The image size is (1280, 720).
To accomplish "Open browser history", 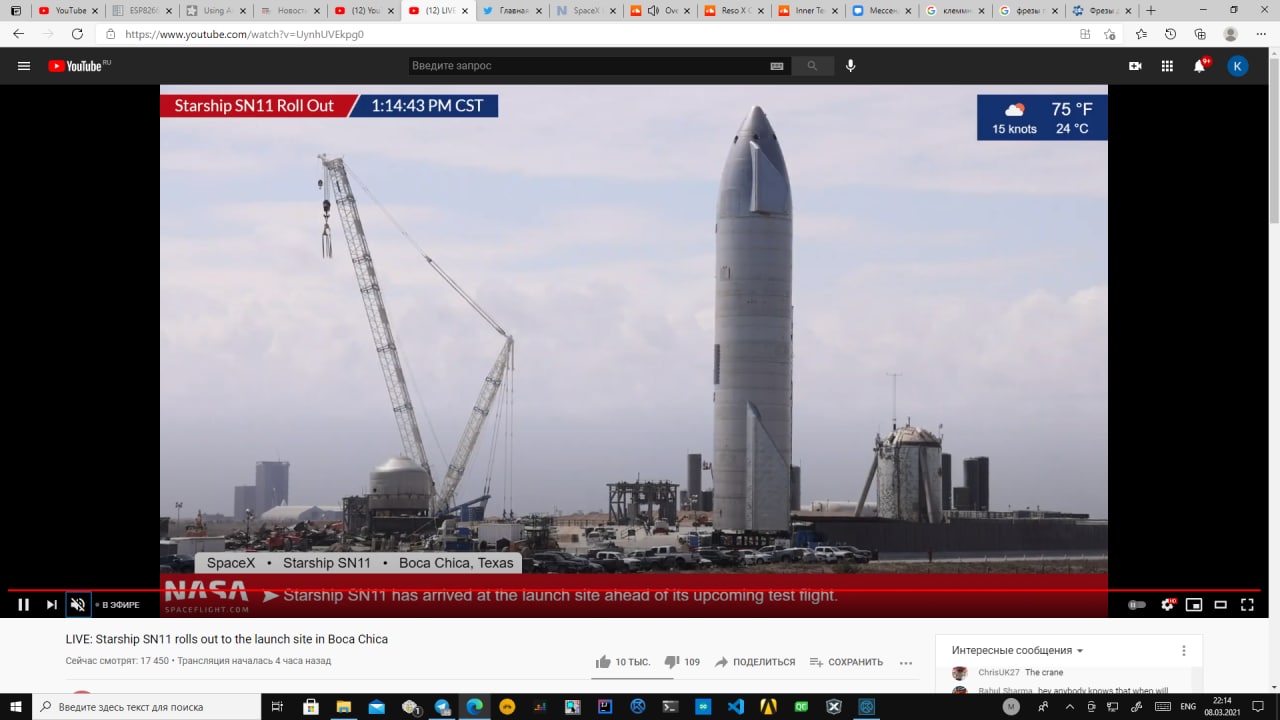I will [x=1171, y=34].
